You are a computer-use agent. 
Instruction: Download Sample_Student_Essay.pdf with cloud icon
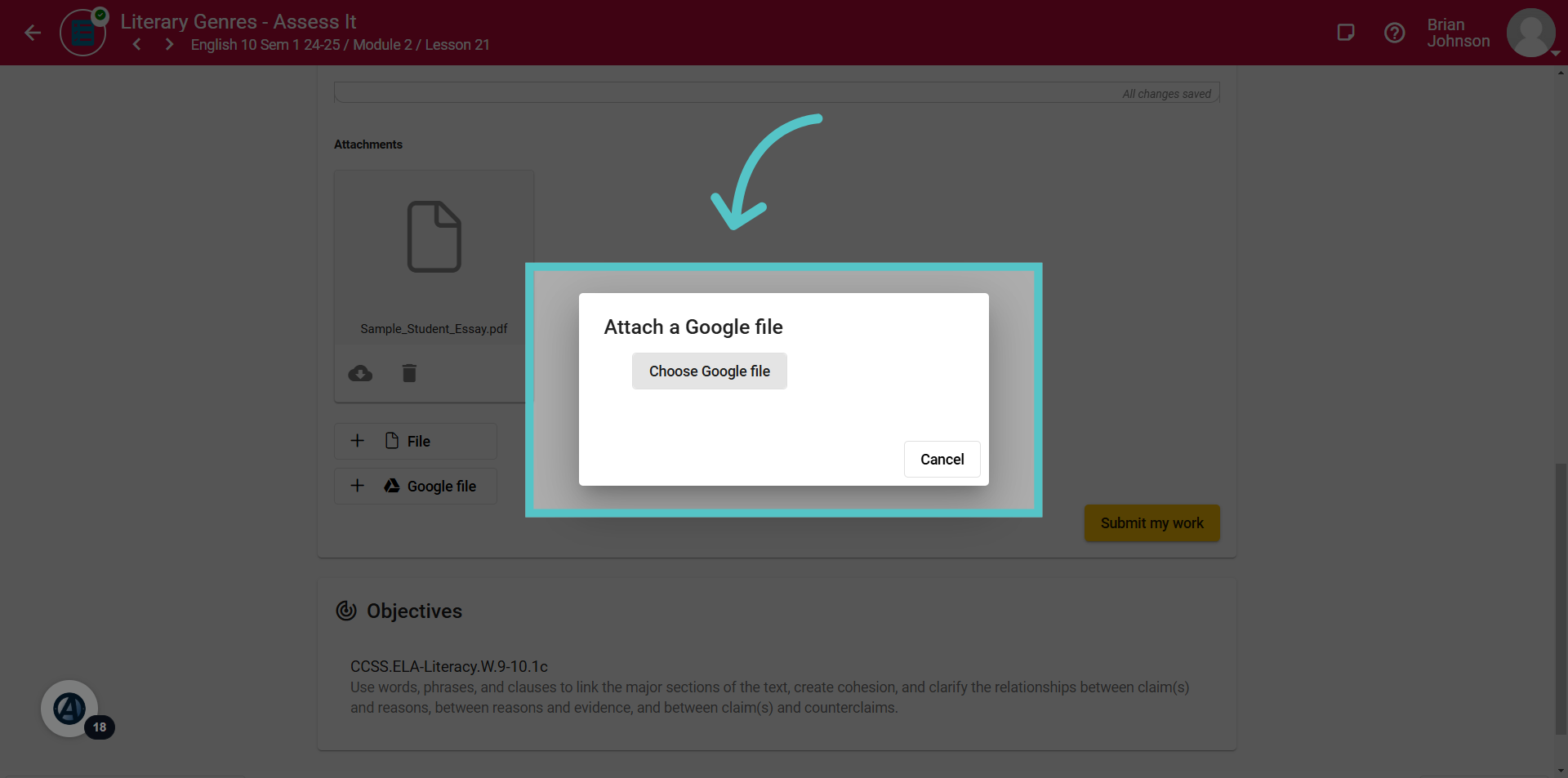(x=360, y=373)
